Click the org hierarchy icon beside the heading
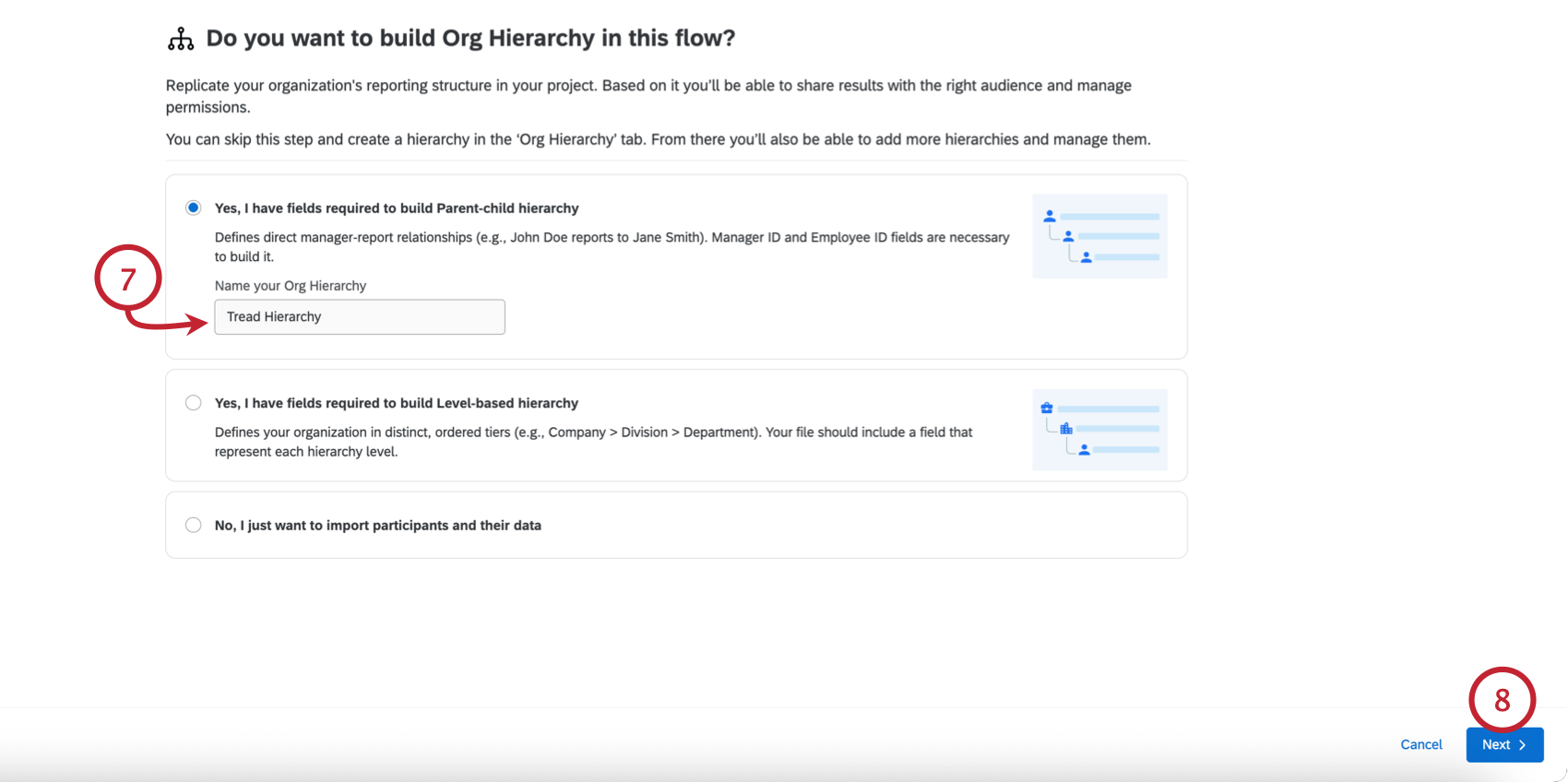Screen dimensions: 1568x782 [x=181, y=39]
